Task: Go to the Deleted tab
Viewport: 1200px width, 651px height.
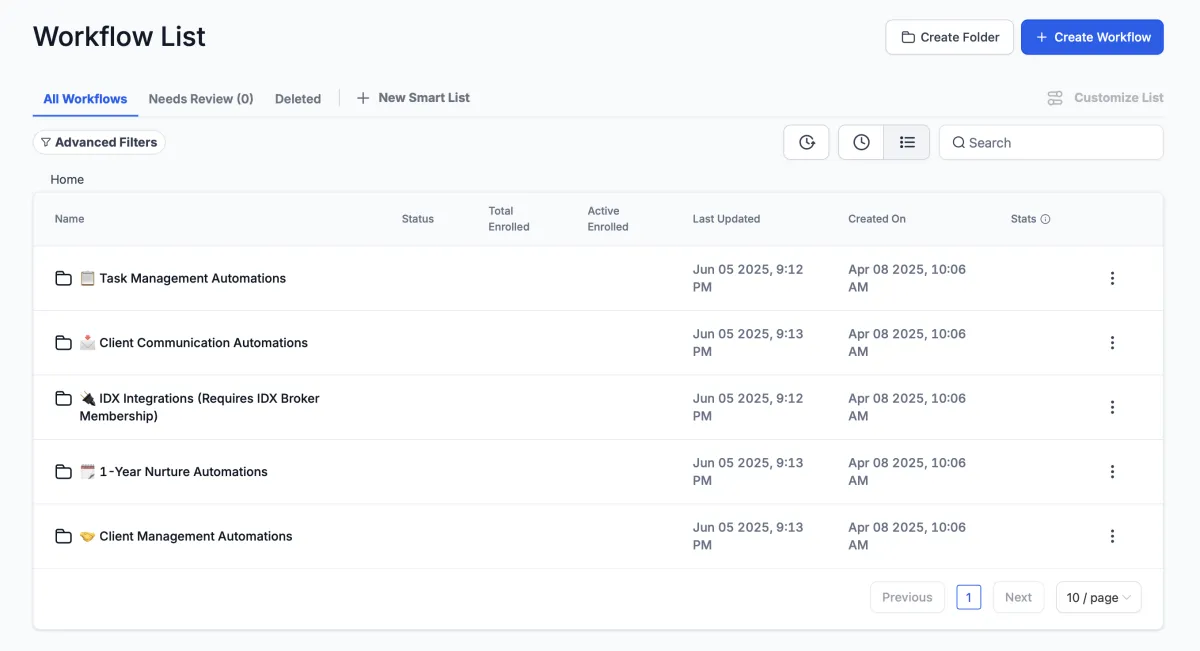Action: pyautogui.click(x=298, y=99)
